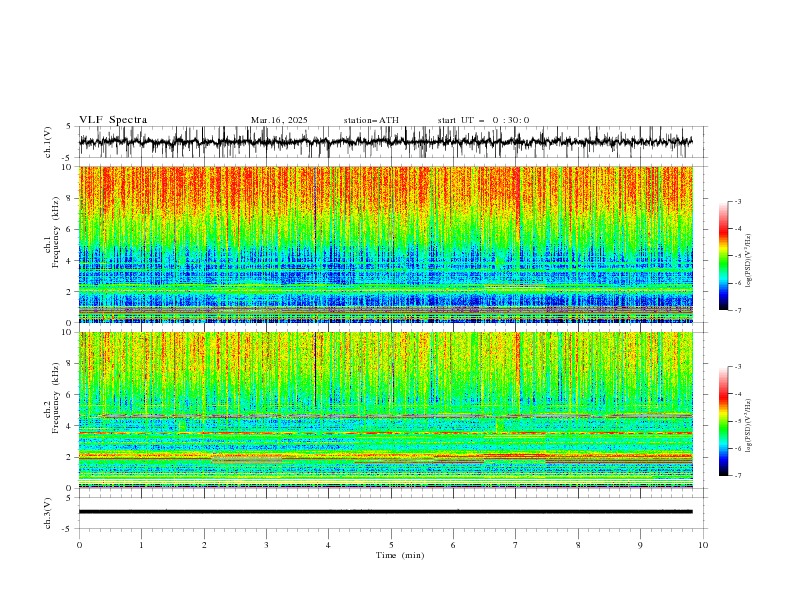
Task: Click the "station=ATH" header label
Action: [x=371, y=120]
